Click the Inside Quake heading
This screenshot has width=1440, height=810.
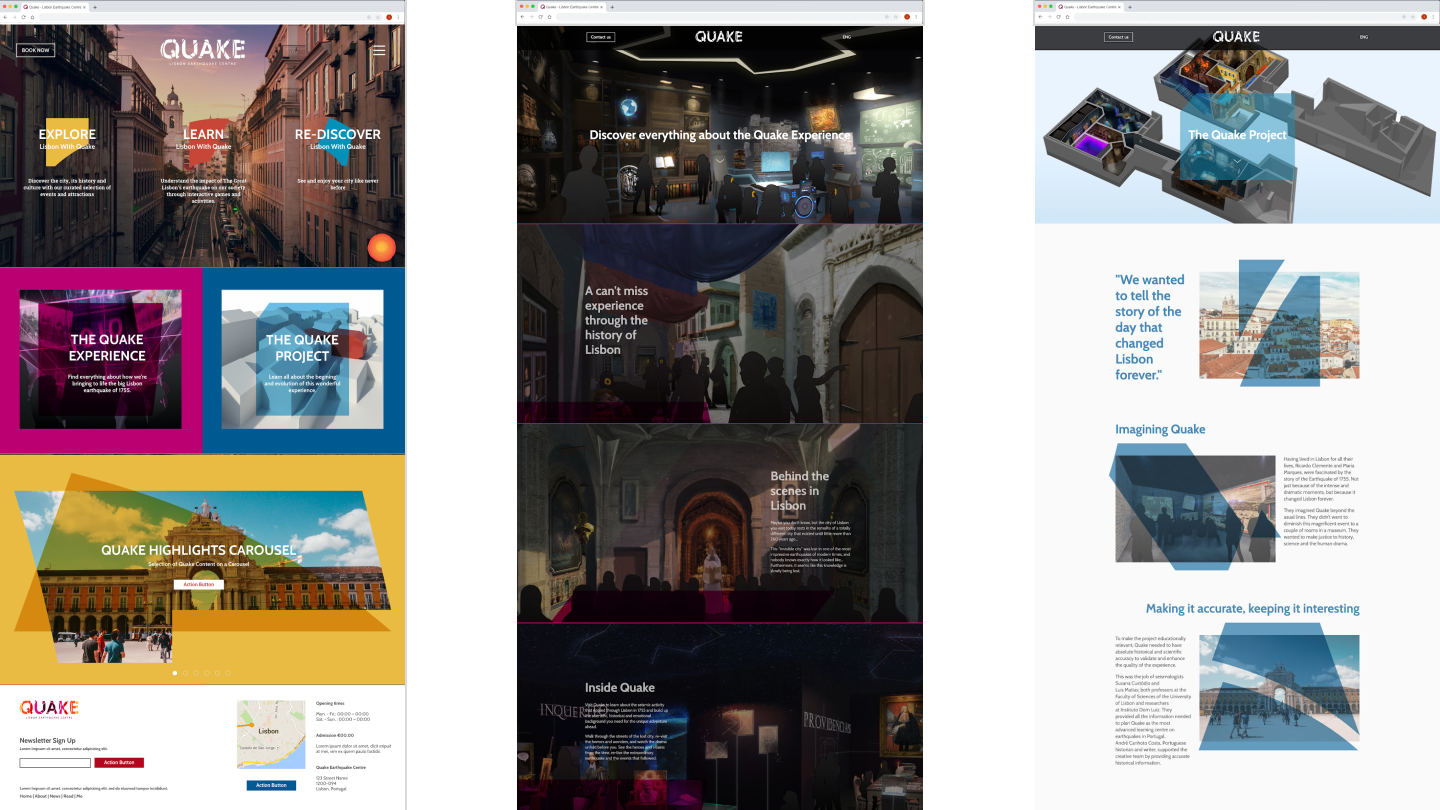point(620,688)
